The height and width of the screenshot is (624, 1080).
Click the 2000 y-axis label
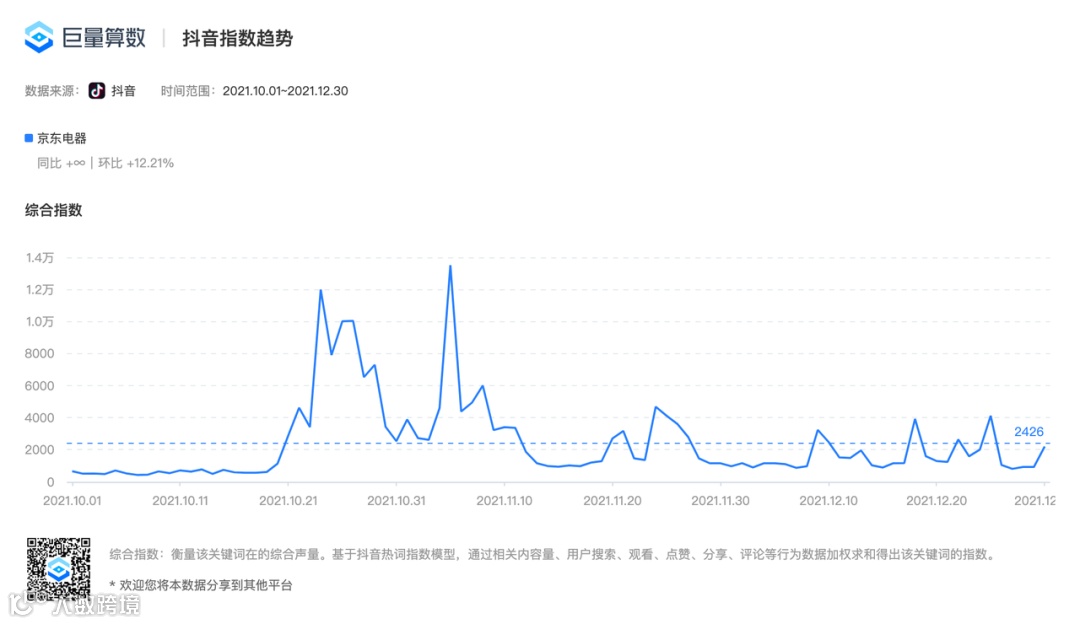39,450
